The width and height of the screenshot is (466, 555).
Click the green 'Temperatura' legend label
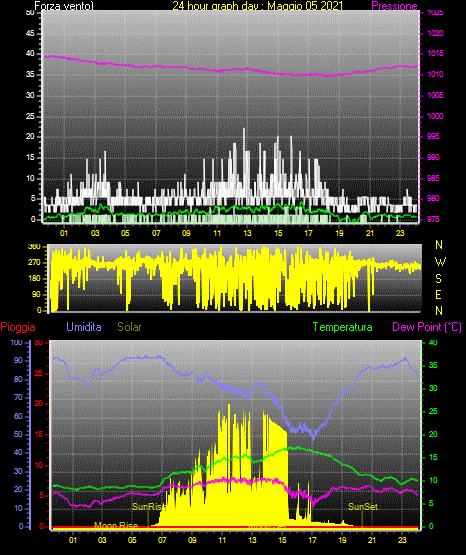pos(343,327)
